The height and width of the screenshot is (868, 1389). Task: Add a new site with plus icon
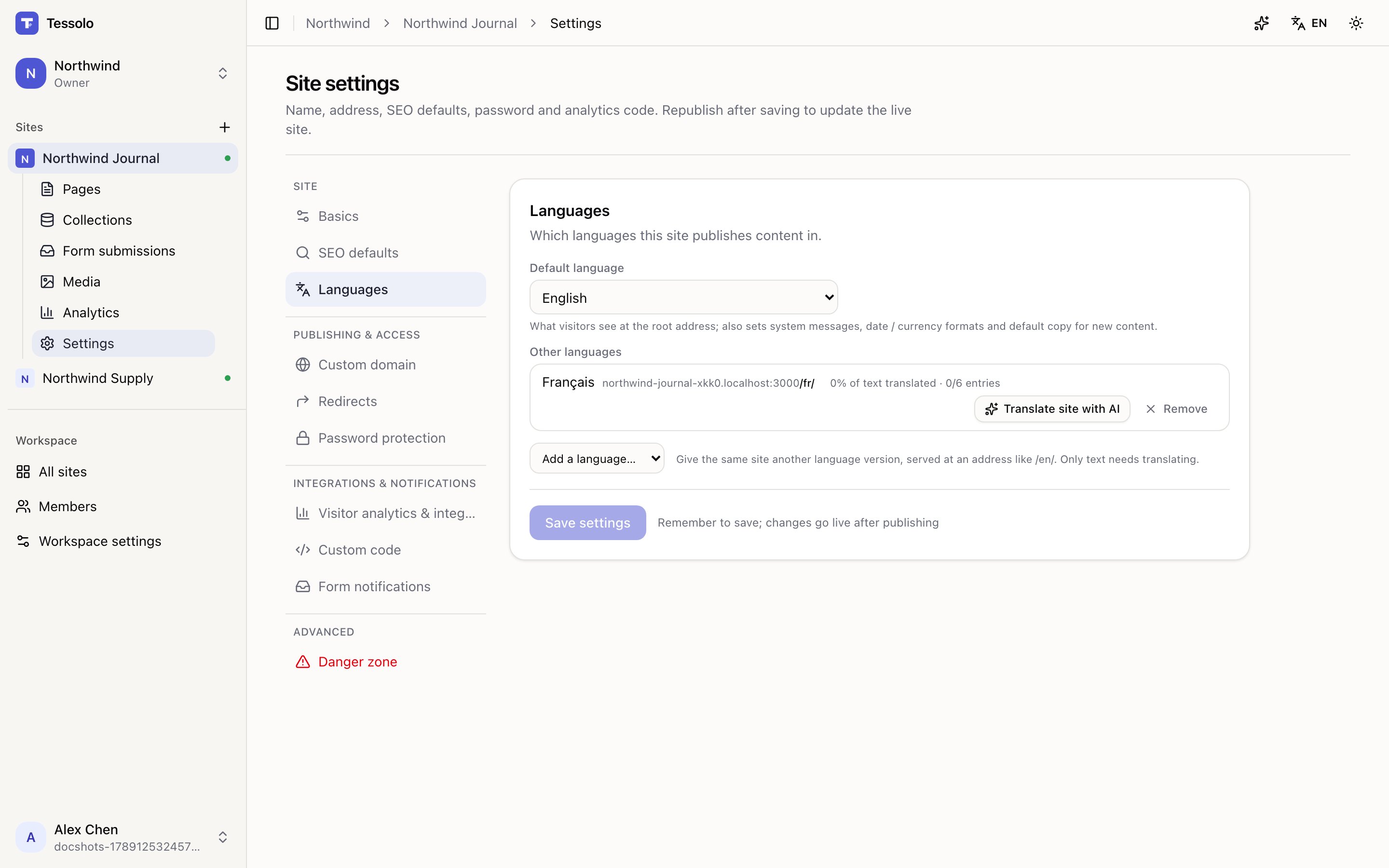coord(224,127)
